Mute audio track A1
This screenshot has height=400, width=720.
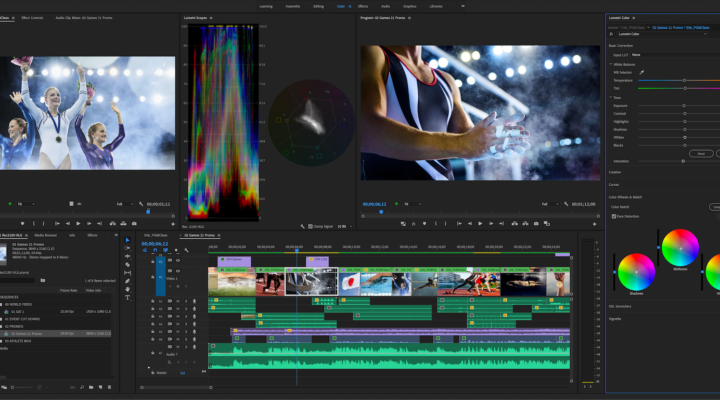click(178, 301)
